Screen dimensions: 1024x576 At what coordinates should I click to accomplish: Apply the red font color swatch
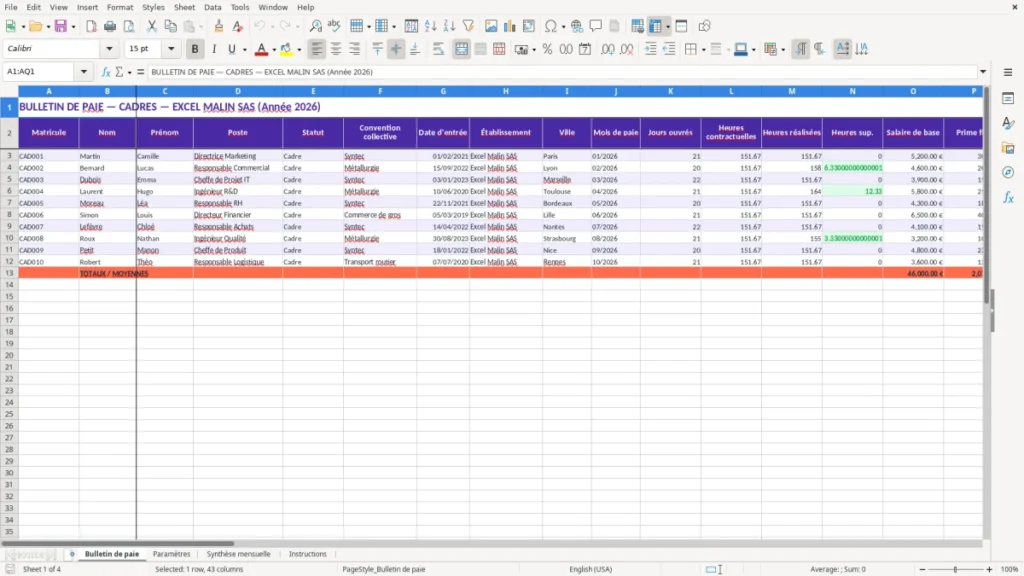[261, 49]
